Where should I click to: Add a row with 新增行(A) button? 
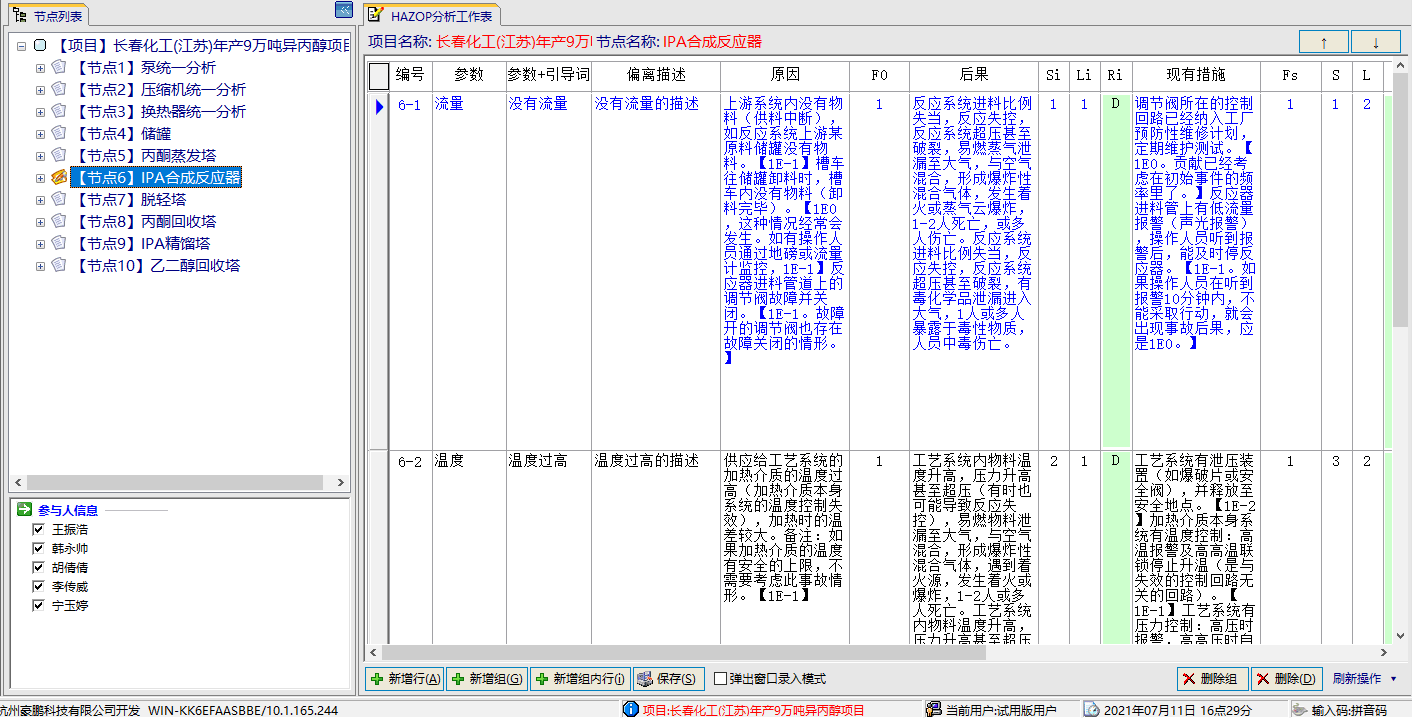pyautogui.click(x=404, y=679)
